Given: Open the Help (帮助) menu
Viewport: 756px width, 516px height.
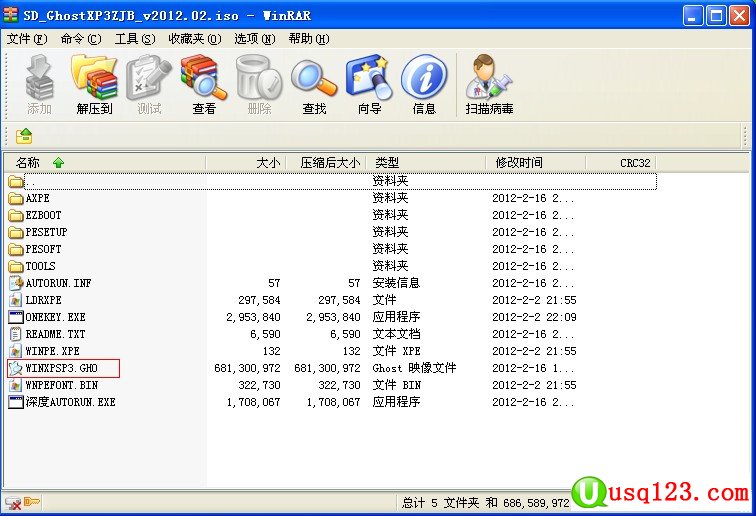Looking at the screenshot, I should click(x=309, y=39).
